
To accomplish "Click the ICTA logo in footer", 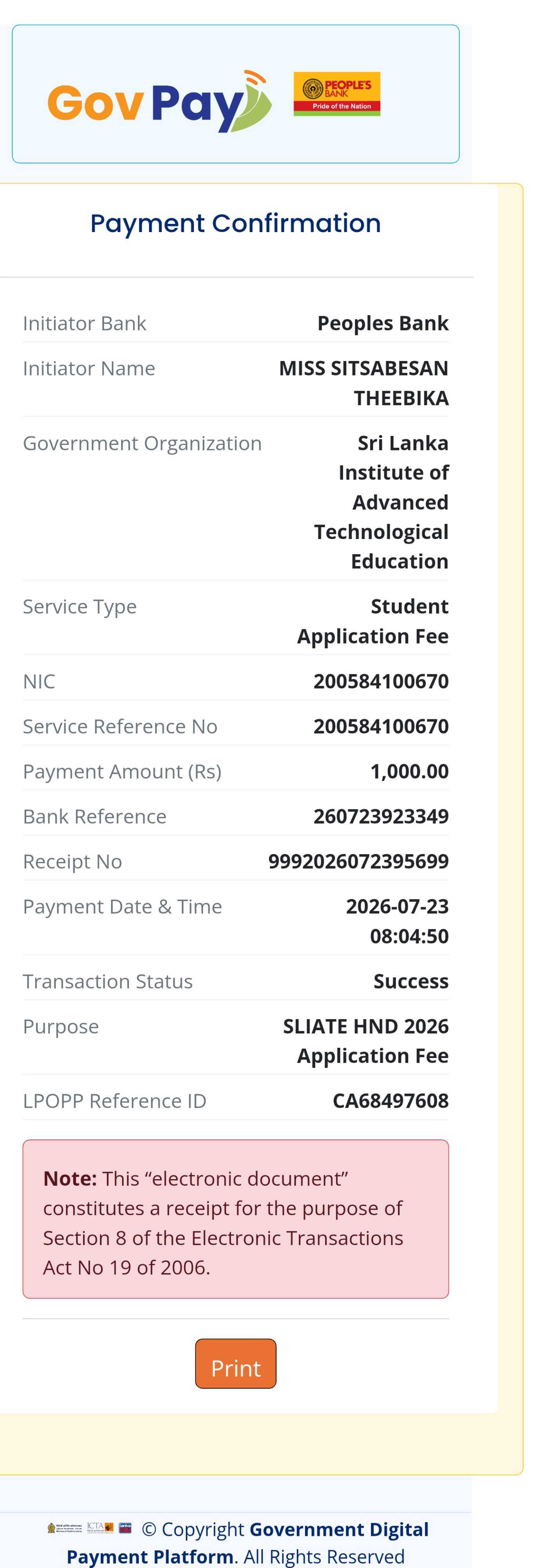I will click(100, 1528).
